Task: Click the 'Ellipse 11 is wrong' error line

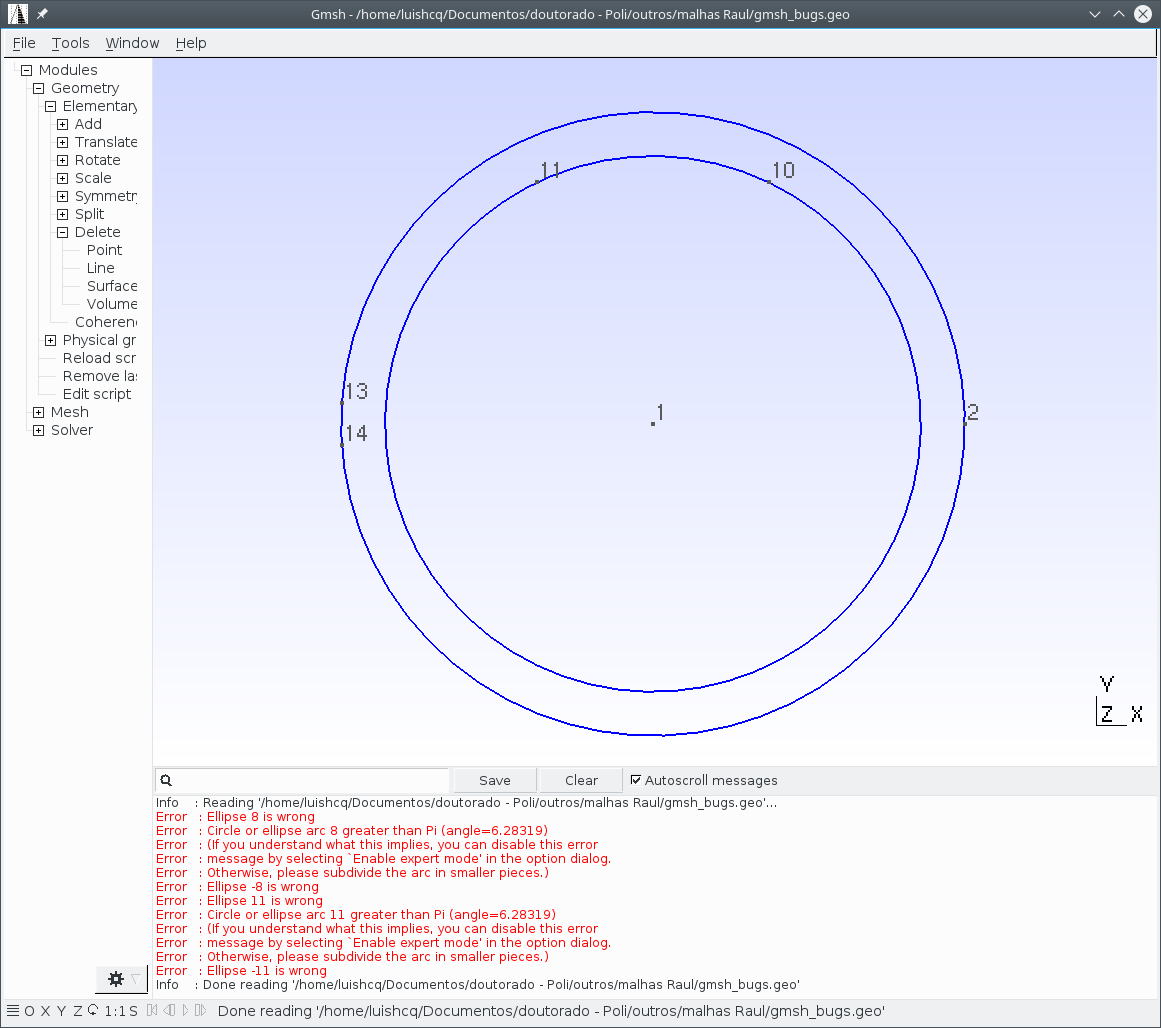Action: [239, 901]
